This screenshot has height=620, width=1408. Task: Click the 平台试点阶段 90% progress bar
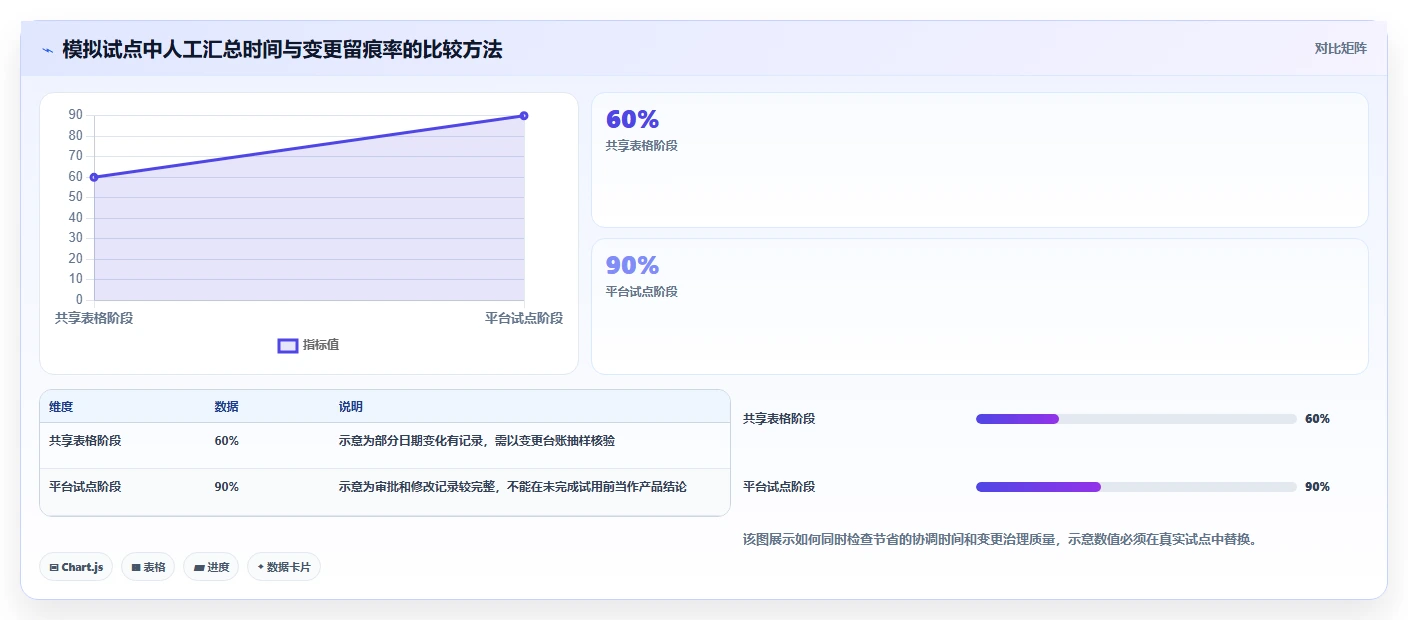1136,487
